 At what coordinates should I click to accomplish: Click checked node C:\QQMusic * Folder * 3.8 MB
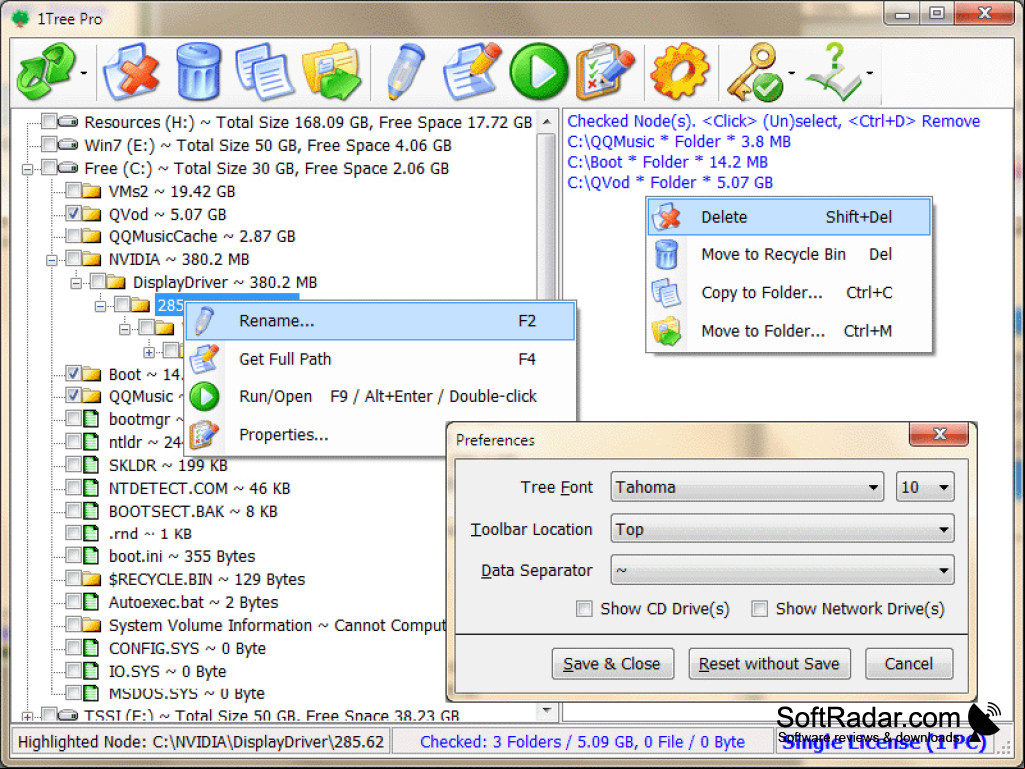679,142
